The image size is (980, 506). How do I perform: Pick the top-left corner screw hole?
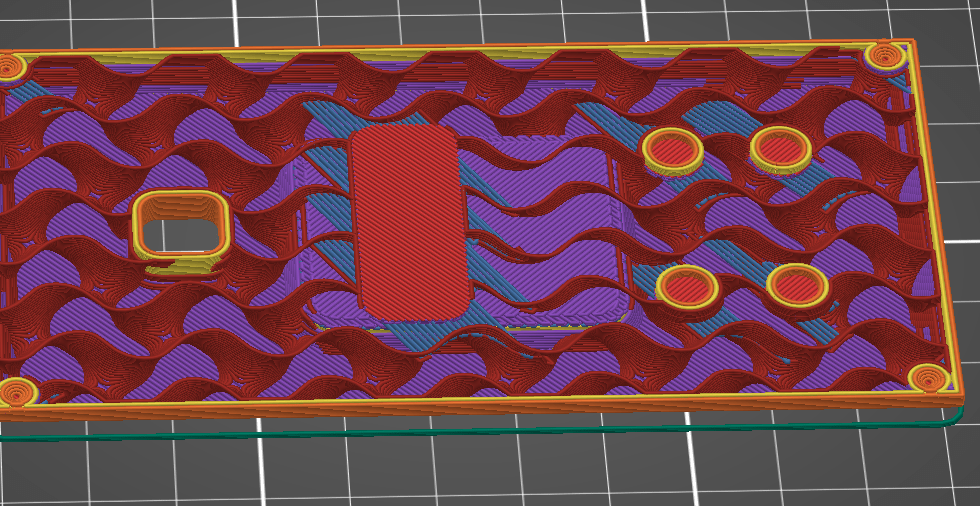click(x=8, y=68)
